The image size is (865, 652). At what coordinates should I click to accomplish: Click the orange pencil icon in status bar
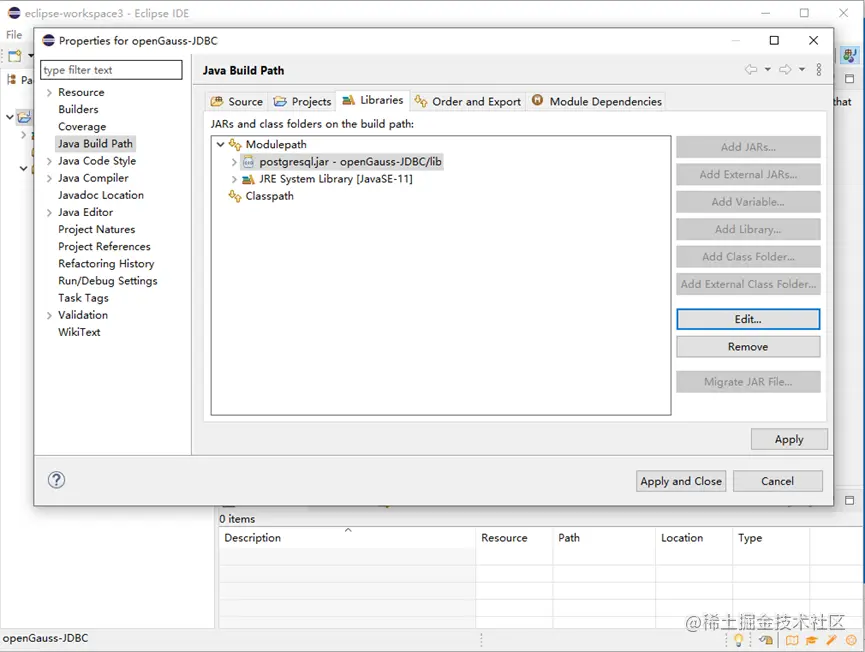pyautogui.click(x=831, y=640)
